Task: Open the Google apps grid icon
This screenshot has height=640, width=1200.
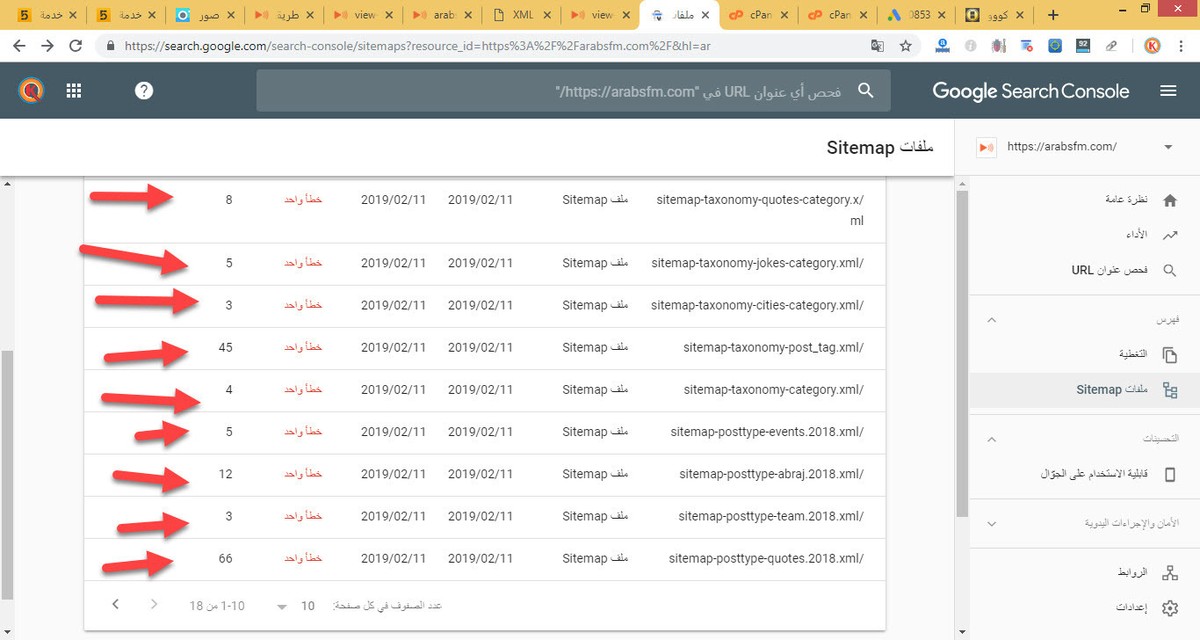Action: [x=73, y=91]
